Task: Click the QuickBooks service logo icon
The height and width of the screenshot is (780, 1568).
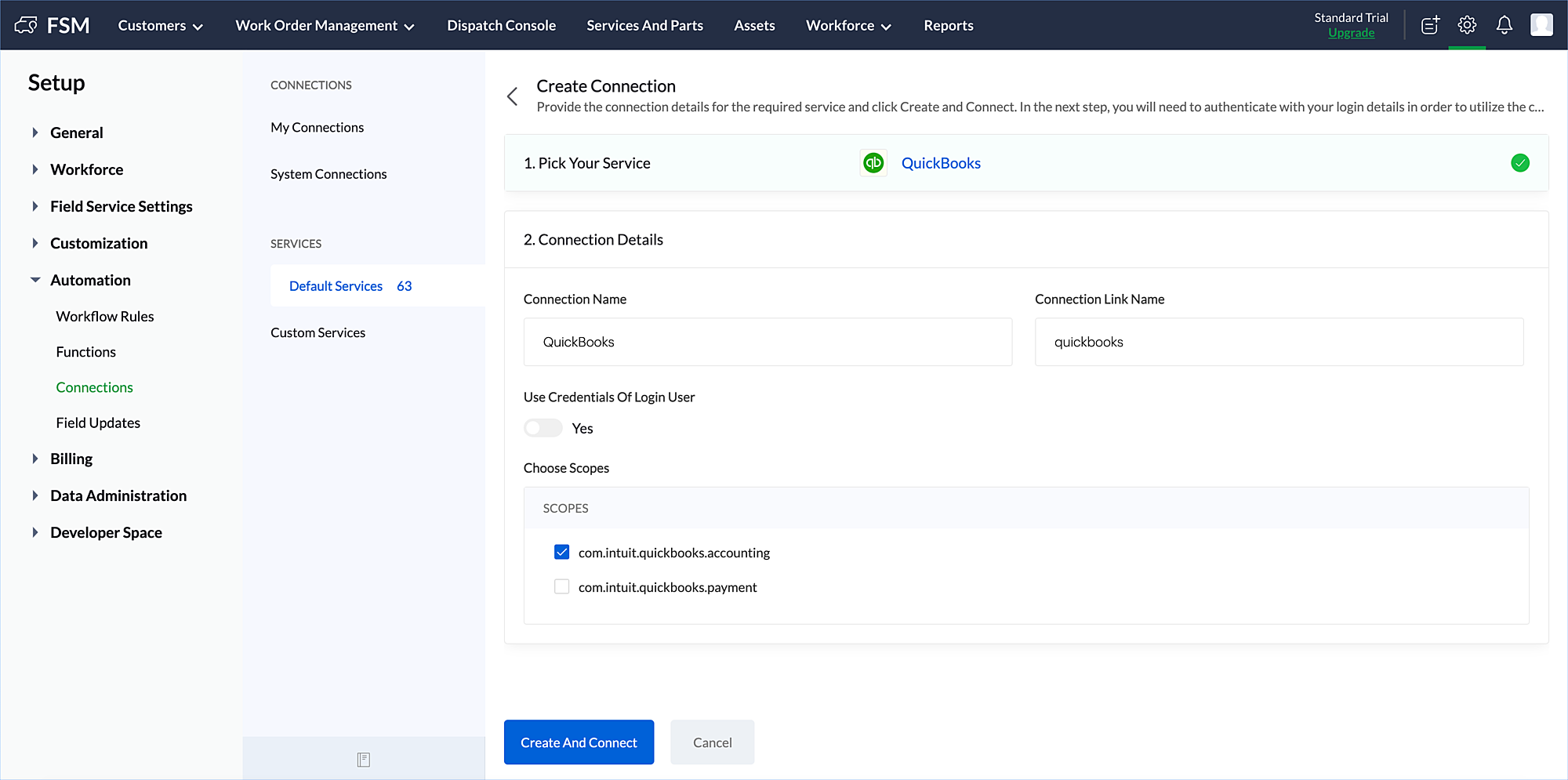Action: [873, 163]
